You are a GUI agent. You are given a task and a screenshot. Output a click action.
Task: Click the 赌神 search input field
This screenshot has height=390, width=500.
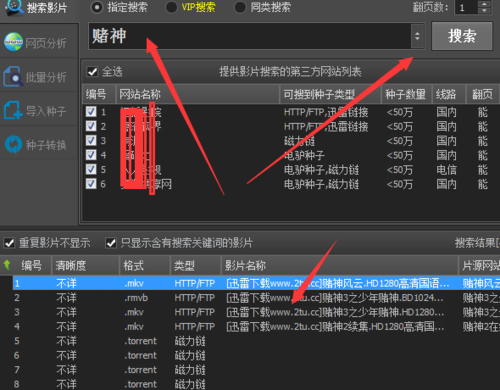pos(250,36)
